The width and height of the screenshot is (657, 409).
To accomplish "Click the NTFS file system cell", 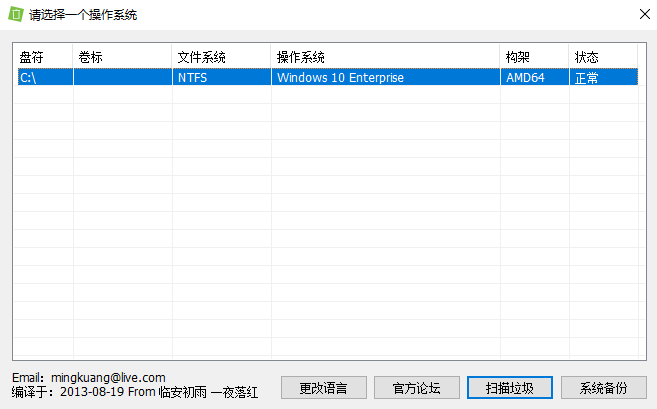I will pyautogui.click(x=222, y=77).
